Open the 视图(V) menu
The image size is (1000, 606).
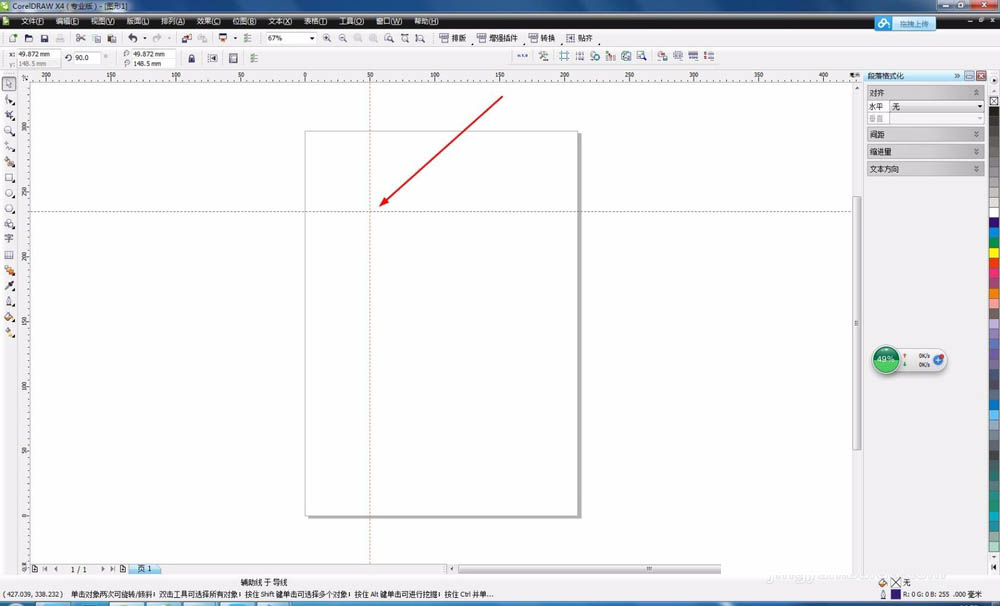[103, 21]
